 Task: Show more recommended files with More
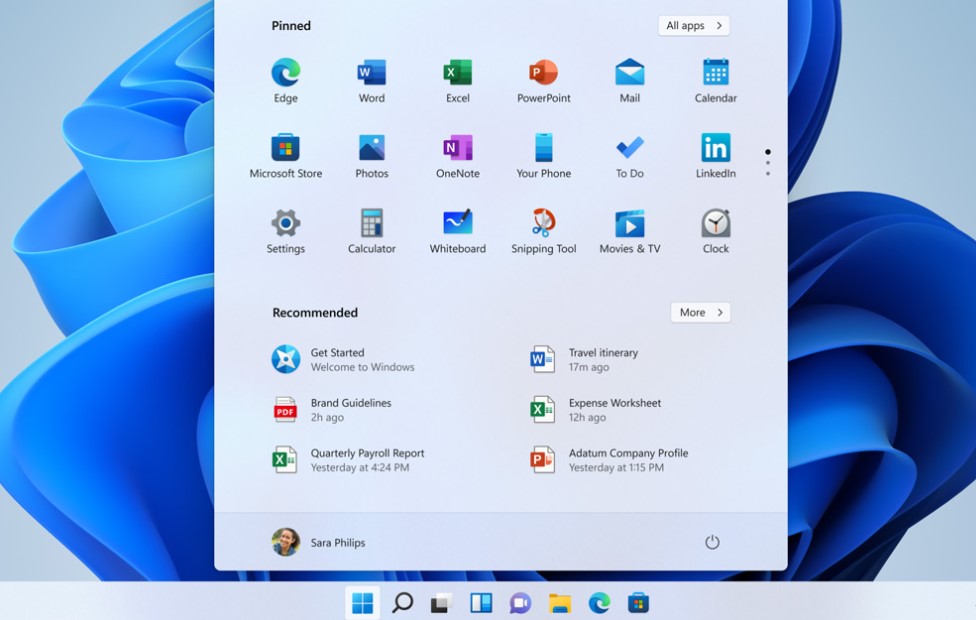(x=699, y=312)
